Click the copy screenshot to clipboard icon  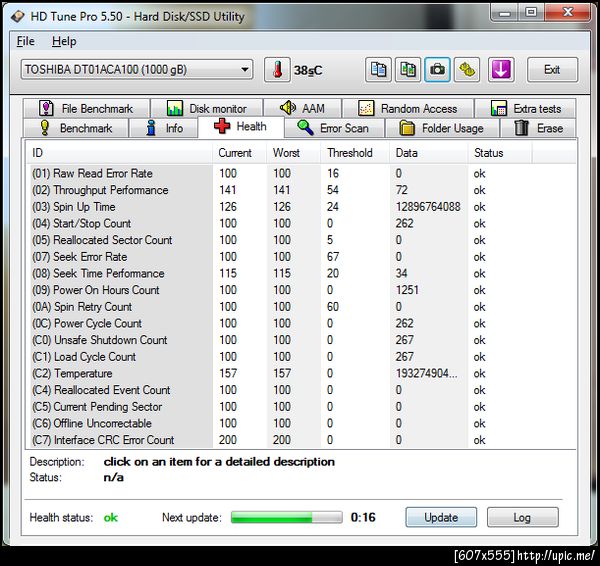pyautogui.click(x=408, y=70)
